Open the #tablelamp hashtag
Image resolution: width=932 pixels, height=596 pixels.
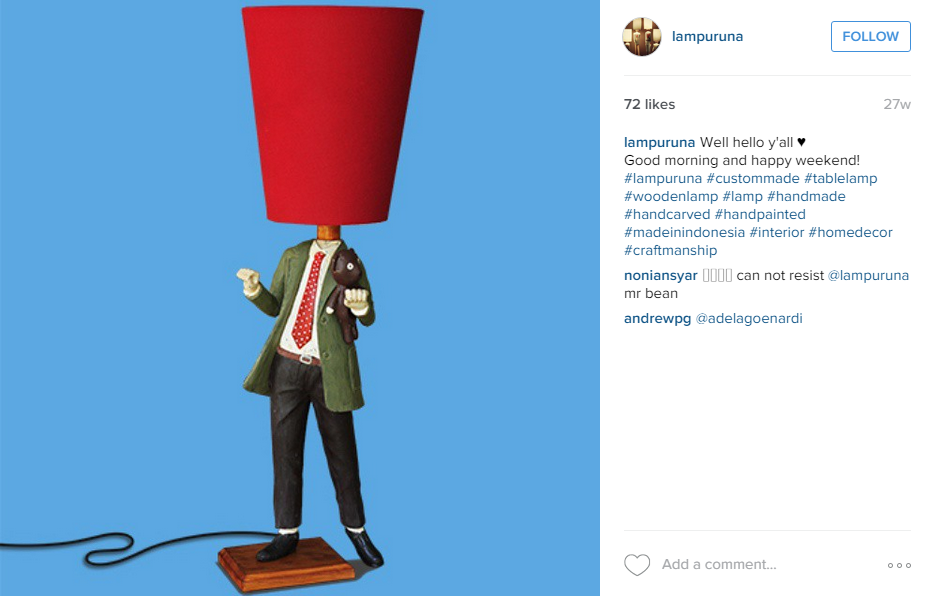coord(840,178)
